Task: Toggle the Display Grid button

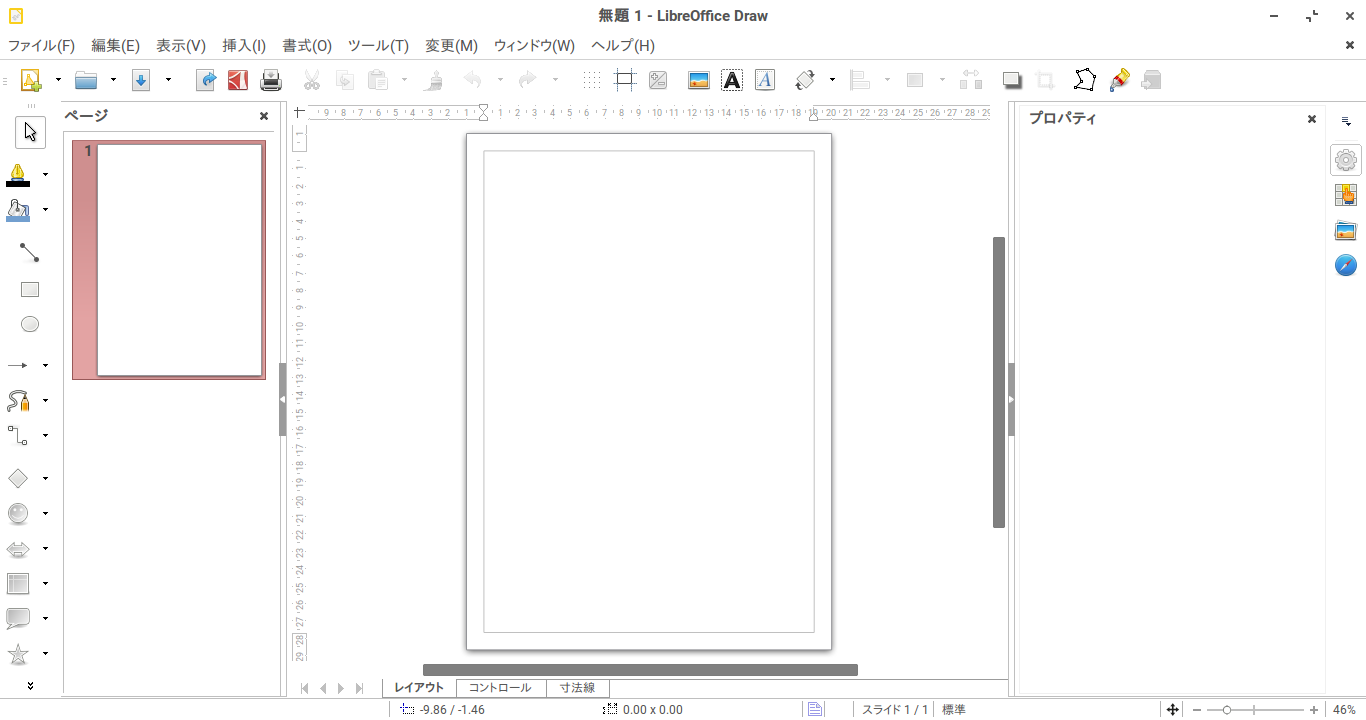Action: click(592, 80)
